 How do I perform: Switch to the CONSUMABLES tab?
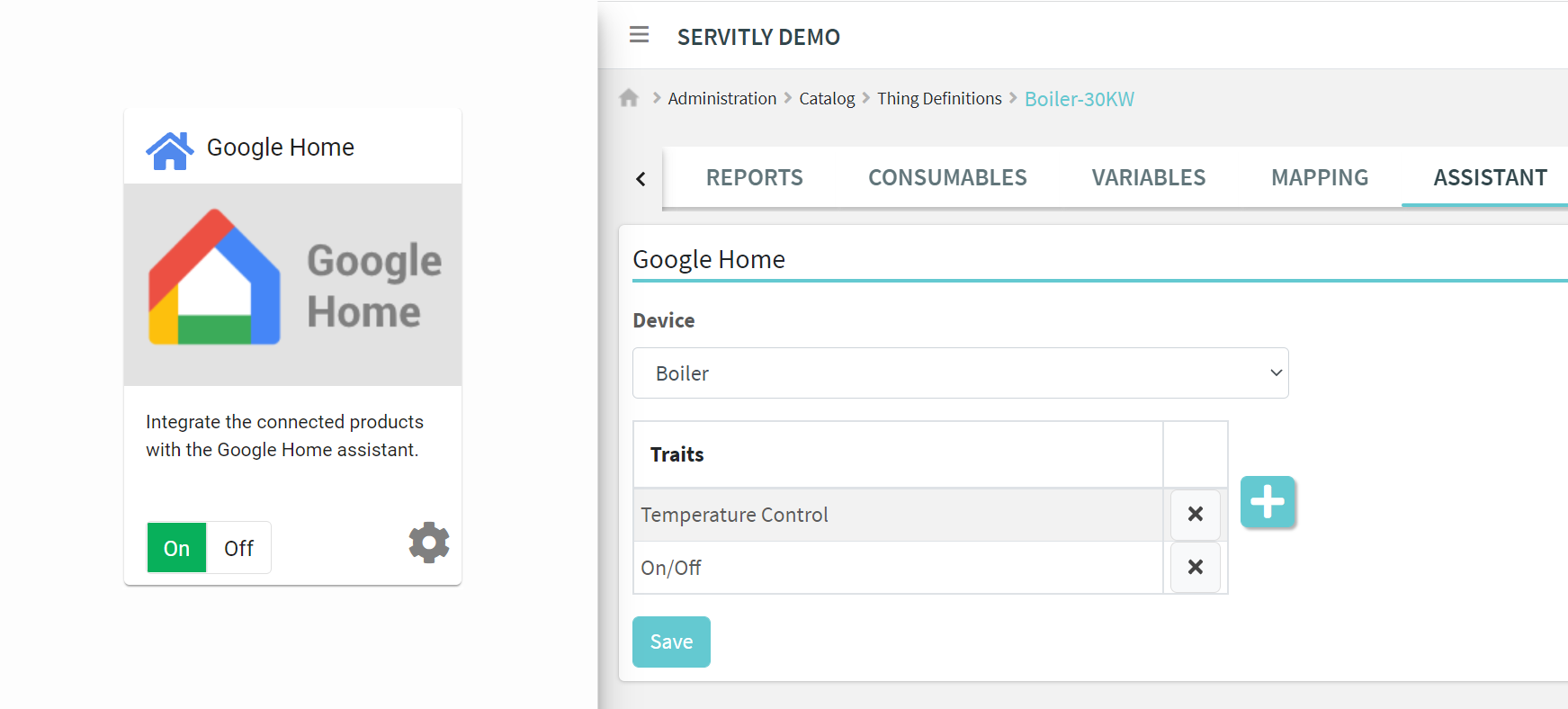click(947, 177)
